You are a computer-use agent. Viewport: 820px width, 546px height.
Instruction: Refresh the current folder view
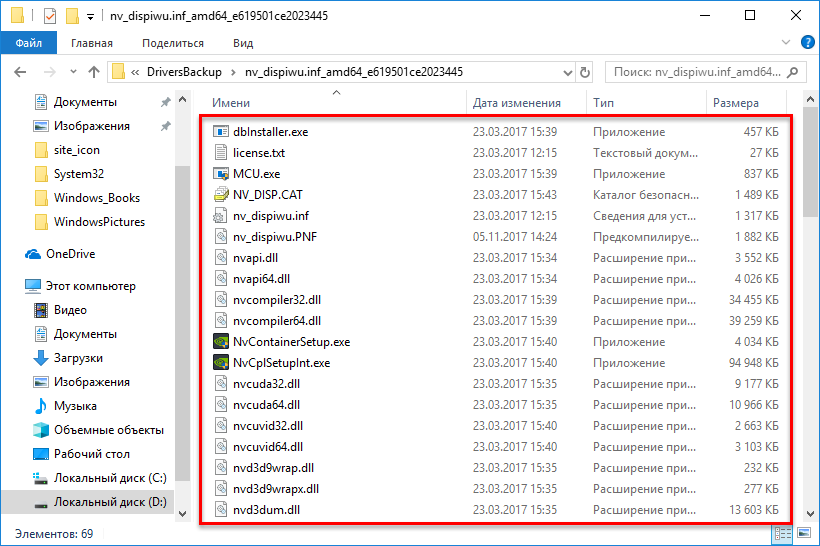click(585, 72)
